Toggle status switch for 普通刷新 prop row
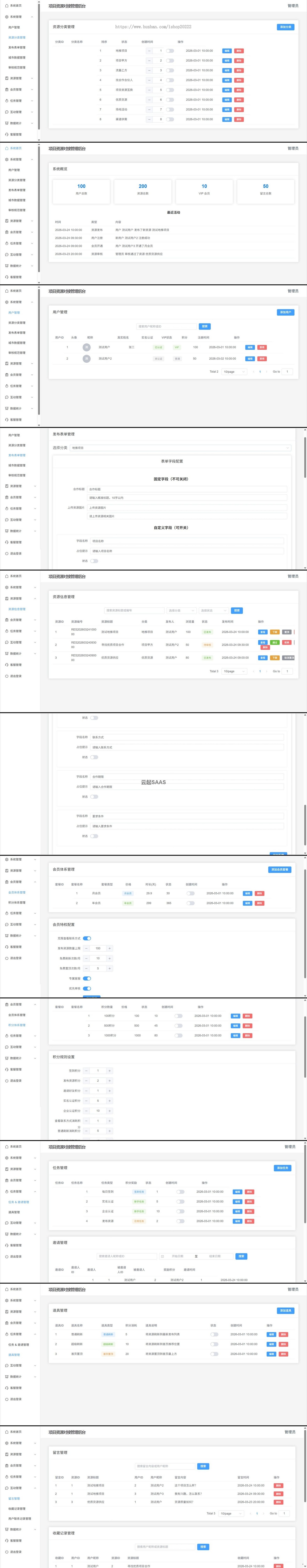307x1568 pixels. [x=214, y=1334]
